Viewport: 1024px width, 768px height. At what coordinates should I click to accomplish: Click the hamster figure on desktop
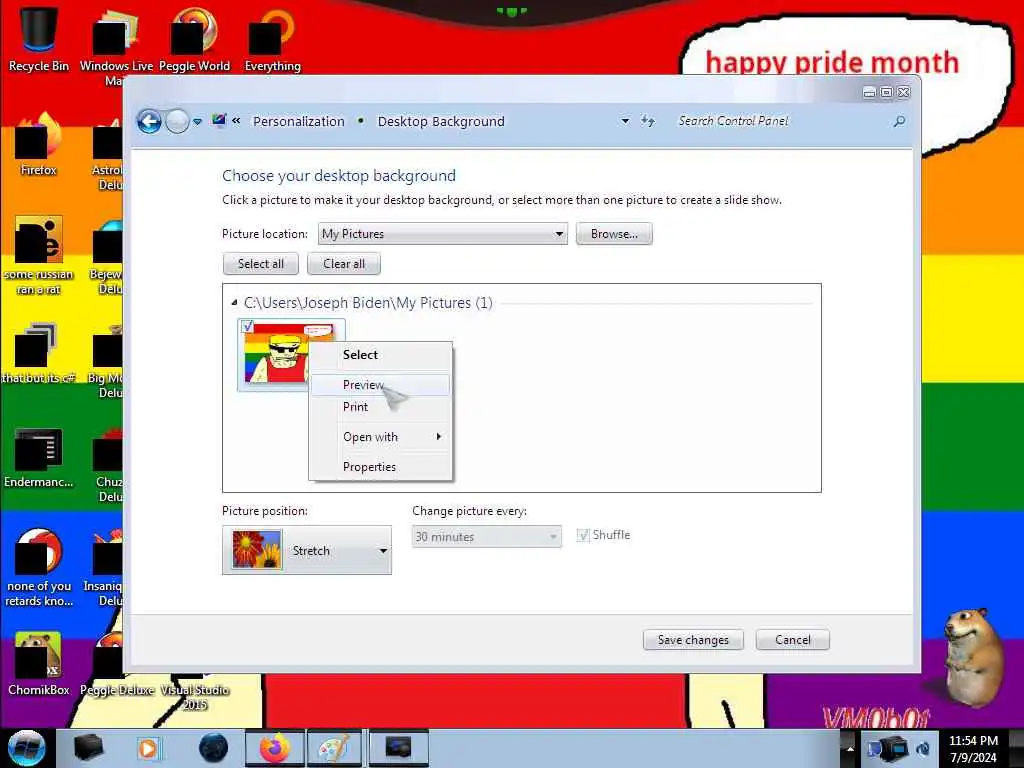[x=973, y=656]
